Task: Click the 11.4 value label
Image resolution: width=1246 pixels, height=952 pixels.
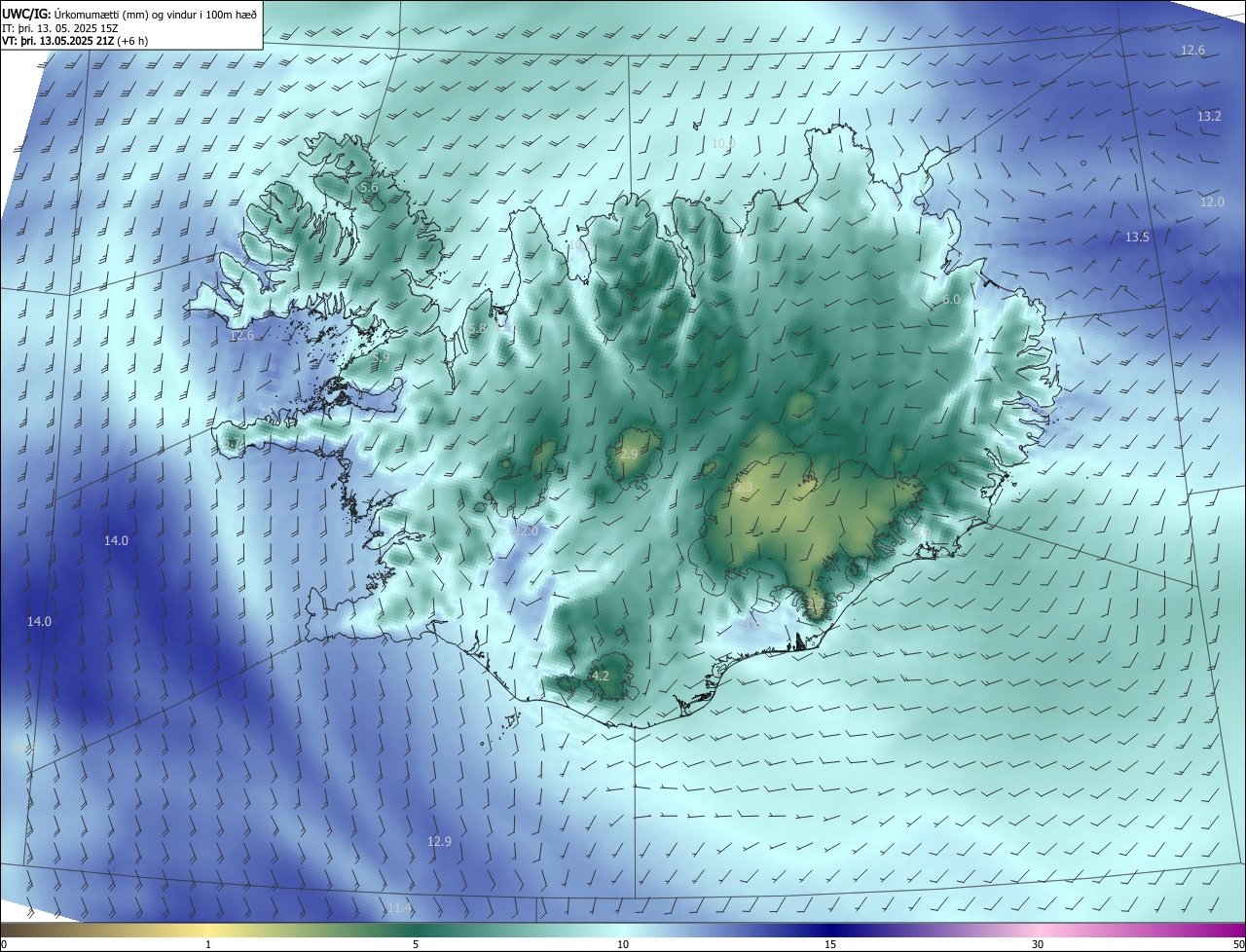Action: tap(400, 908)
